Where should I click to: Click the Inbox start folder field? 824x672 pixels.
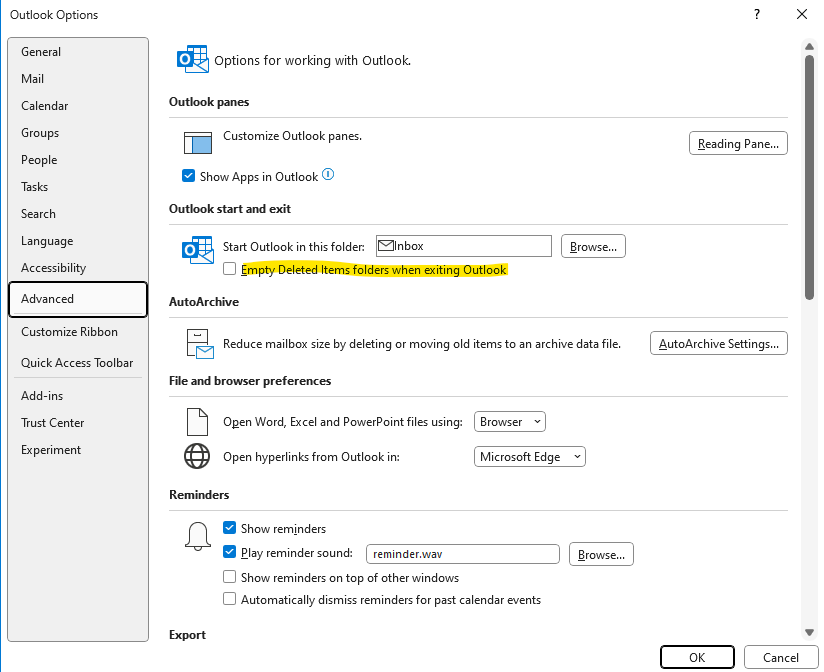point(464,246)
